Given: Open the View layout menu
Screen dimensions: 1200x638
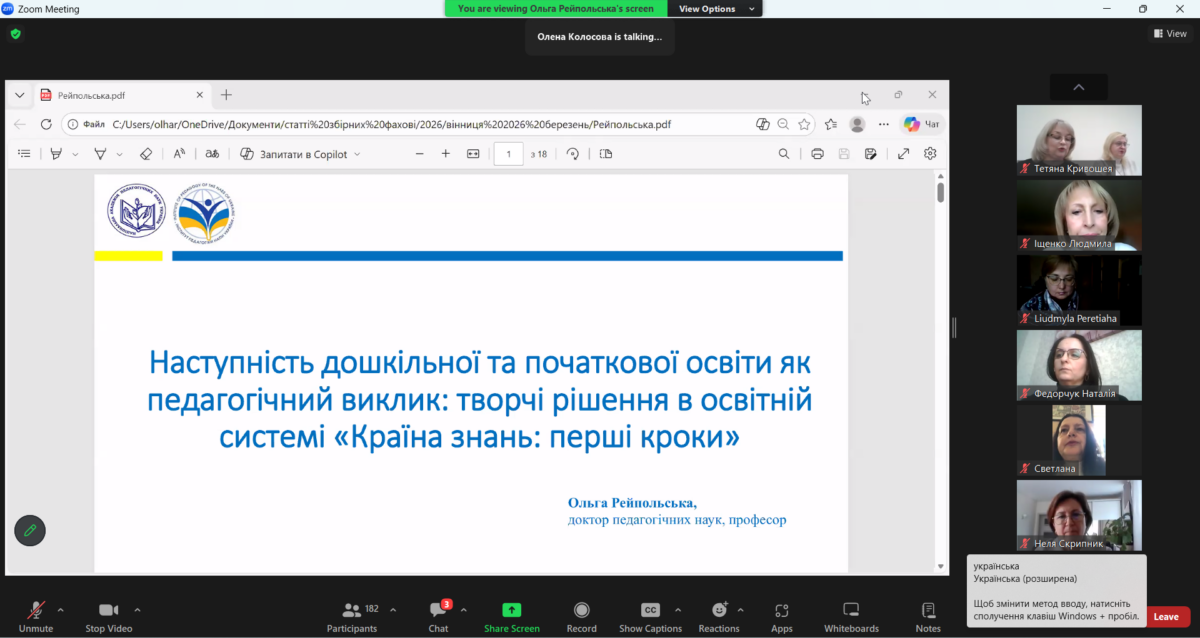Looking at the screenshot, I should pos(1169,33).
